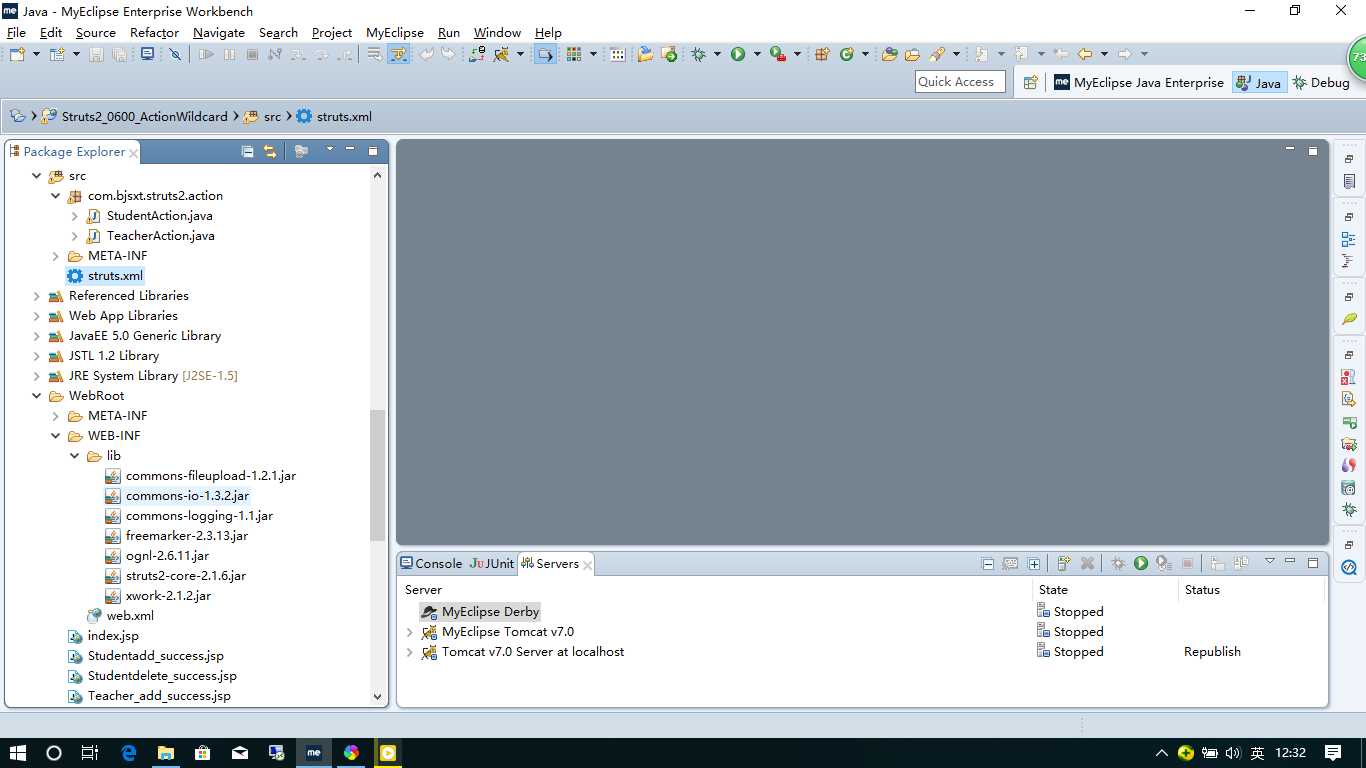Image resolution: width=1366 pixels, height=768 pixels.
Task: Click the Run Last Tool red toolbox icon
Action: tap(777, 54)
